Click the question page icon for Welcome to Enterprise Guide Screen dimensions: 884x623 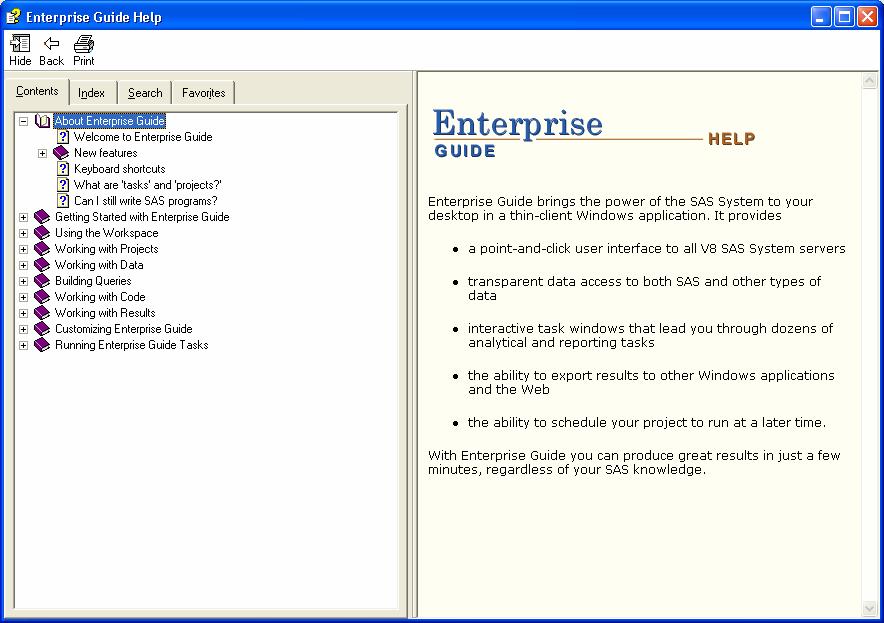point(63,137)
